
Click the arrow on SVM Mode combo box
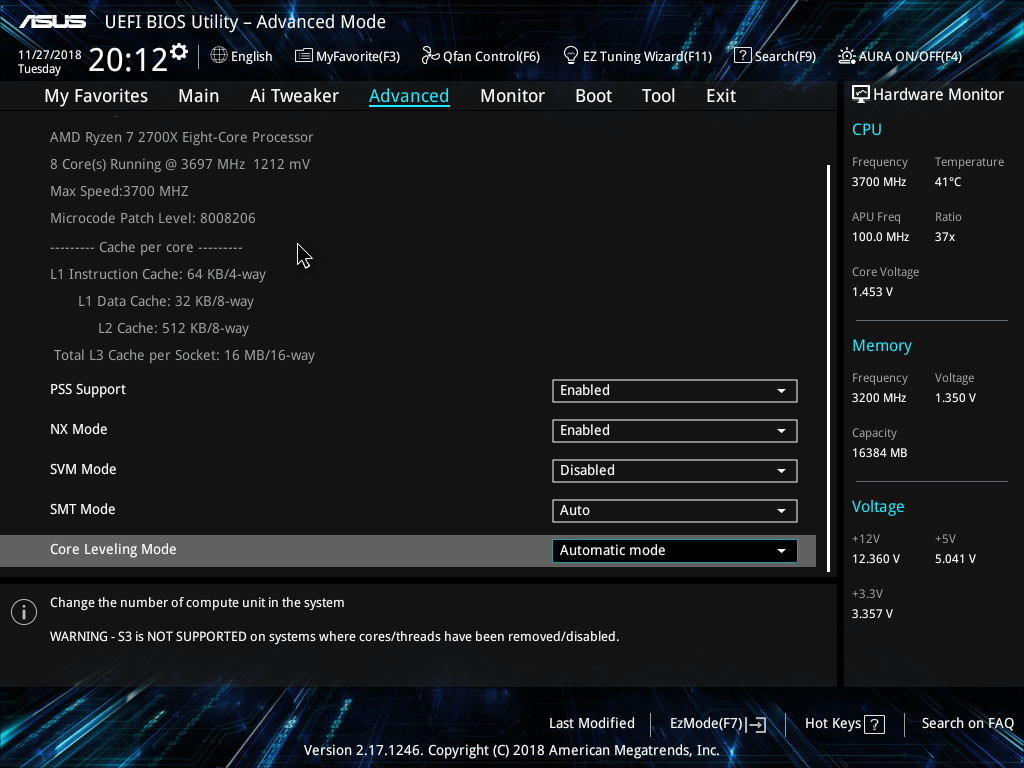[781, 471]
